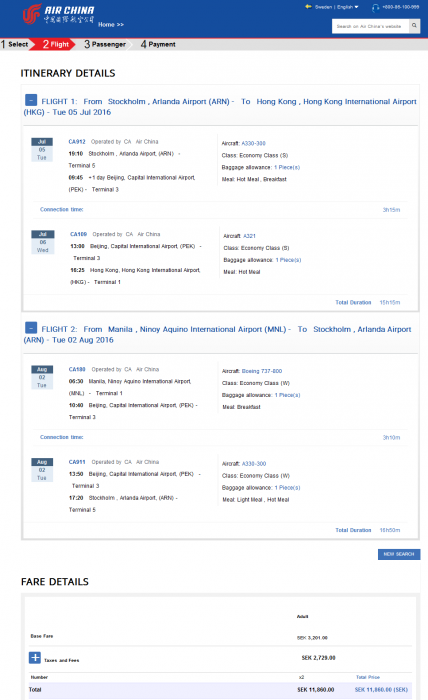Click the NEW SEARCH button
428x700 pixels.
coord(399,554)
